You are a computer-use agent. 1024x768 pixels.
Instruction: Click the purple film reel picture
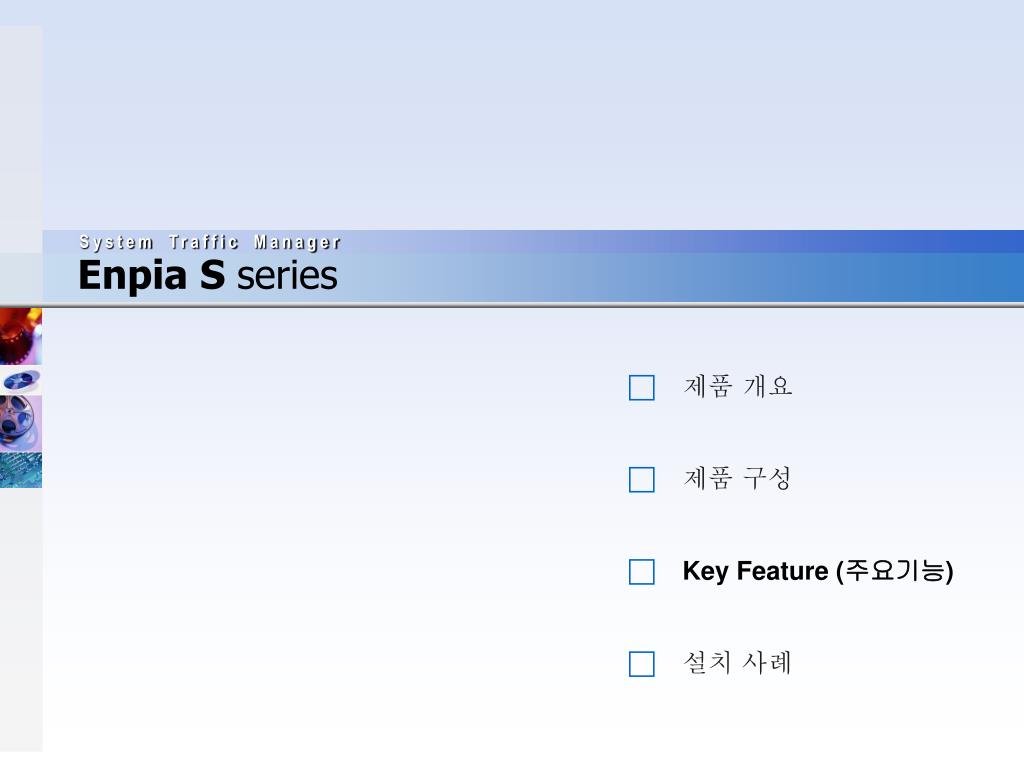21,423
